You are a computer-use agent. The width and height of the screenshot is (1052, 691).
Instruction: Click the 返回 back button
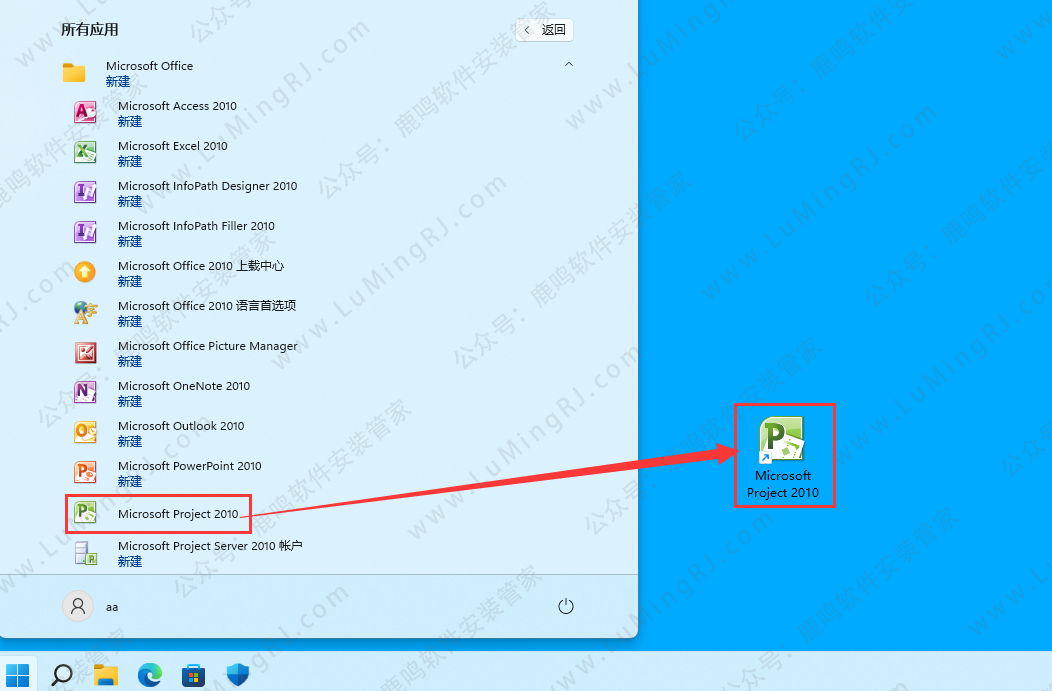pos(545,30)
